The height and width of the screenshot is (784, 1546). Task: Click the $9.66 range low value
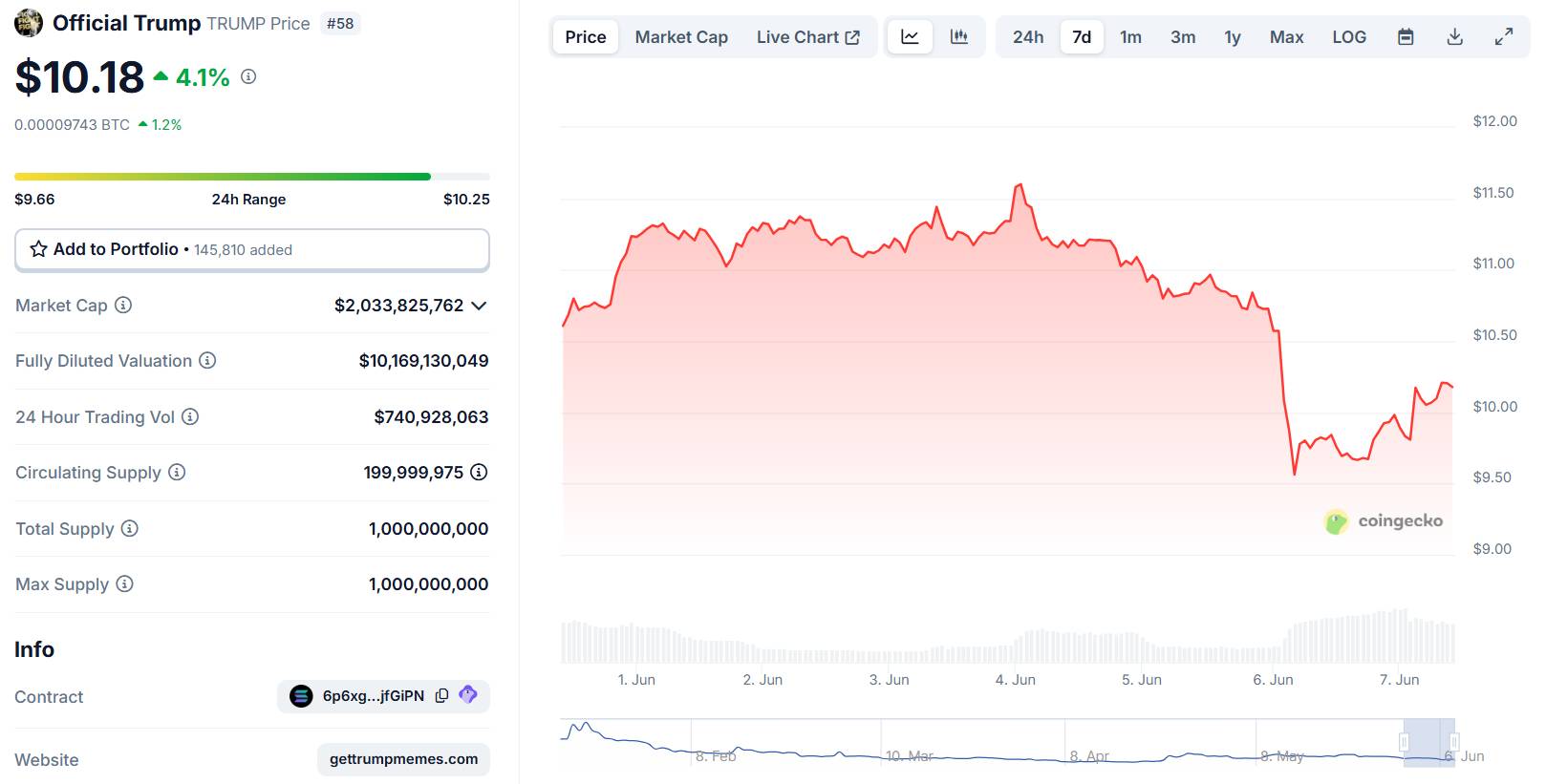pyautogui.click(x=34, y=200)
